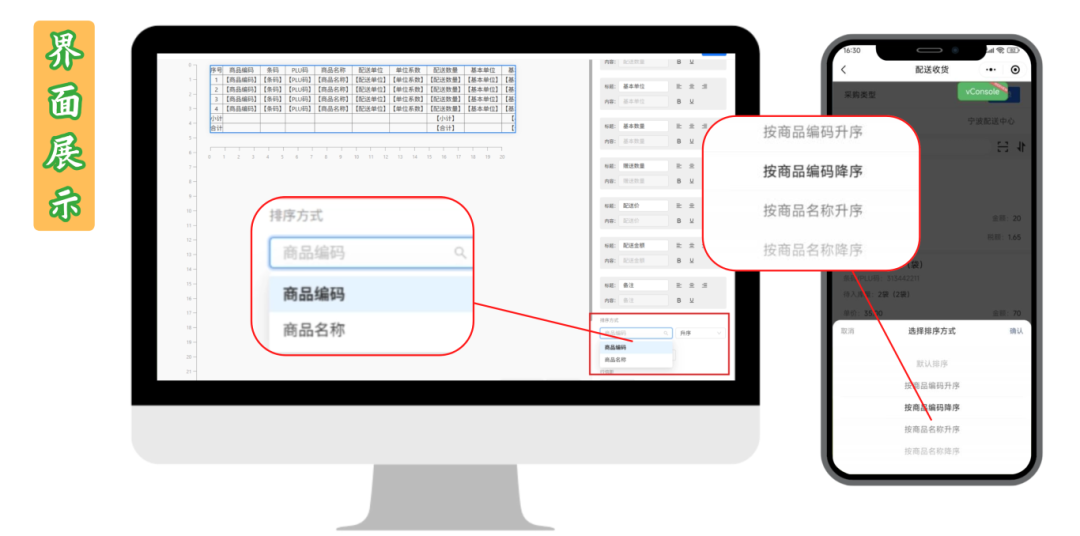Edit the 赠送数量 title input field
1080x536 pixels.
[x=643, y=166]
